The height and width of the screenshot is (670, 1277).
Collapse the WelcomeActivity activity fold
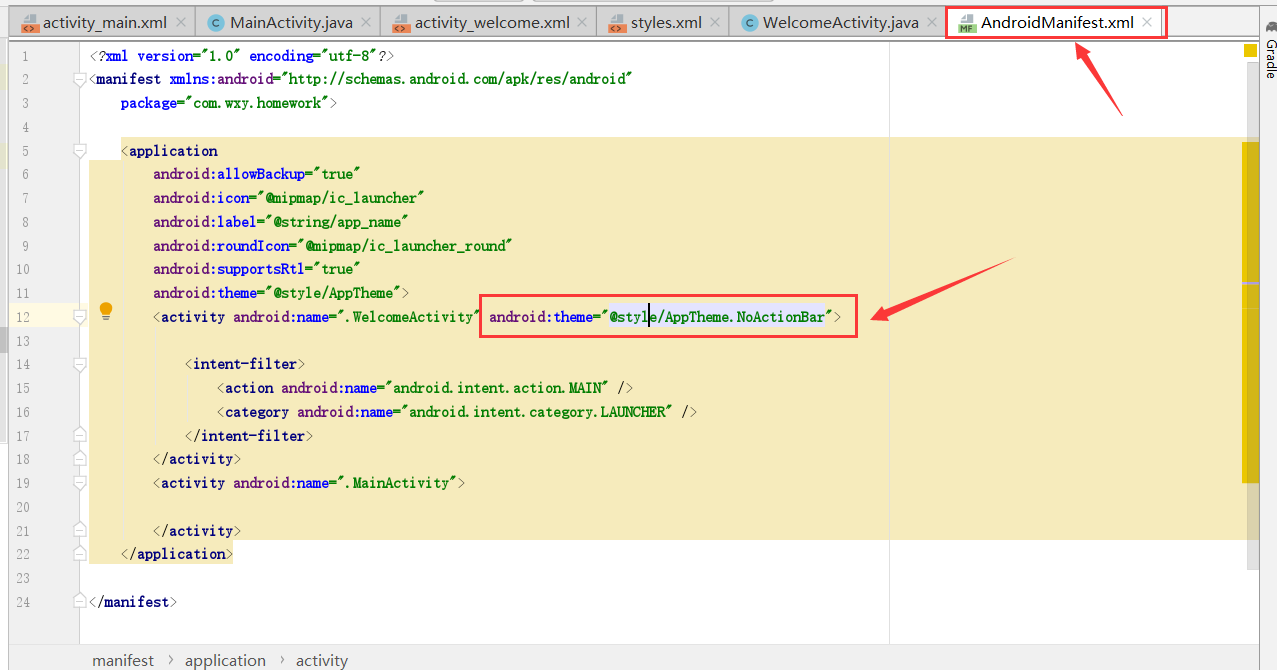(x=80, y=317)
